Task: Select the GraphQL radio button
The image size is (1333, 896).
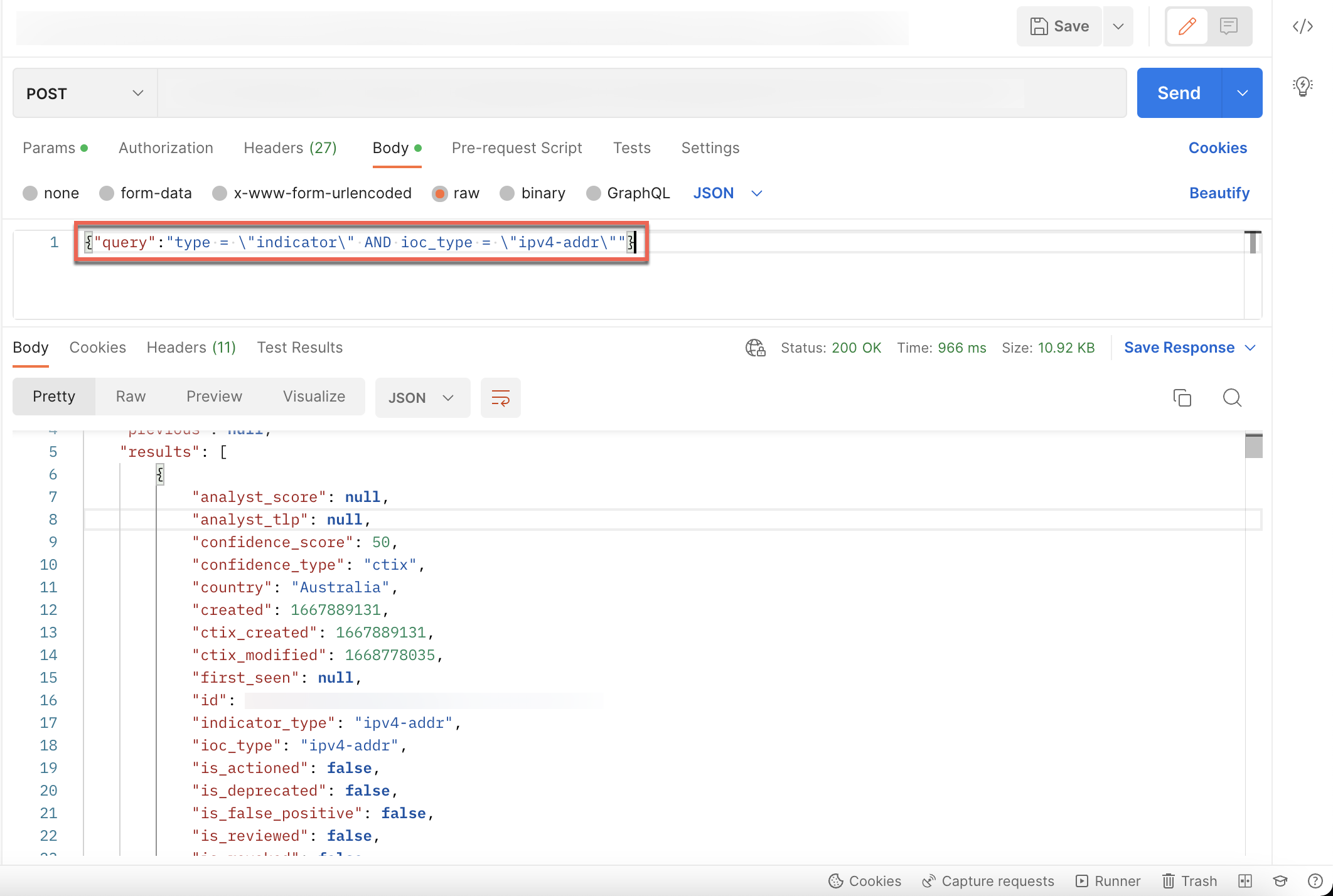Action: [x=593, y=193]
